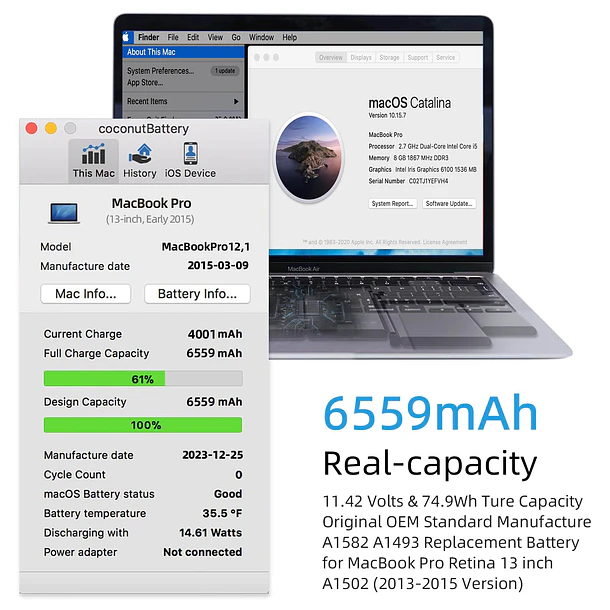Click the Serial Number C02TJ1YEFVH4 text
Viewport: 610px width, 610px height.
point(408,181)
